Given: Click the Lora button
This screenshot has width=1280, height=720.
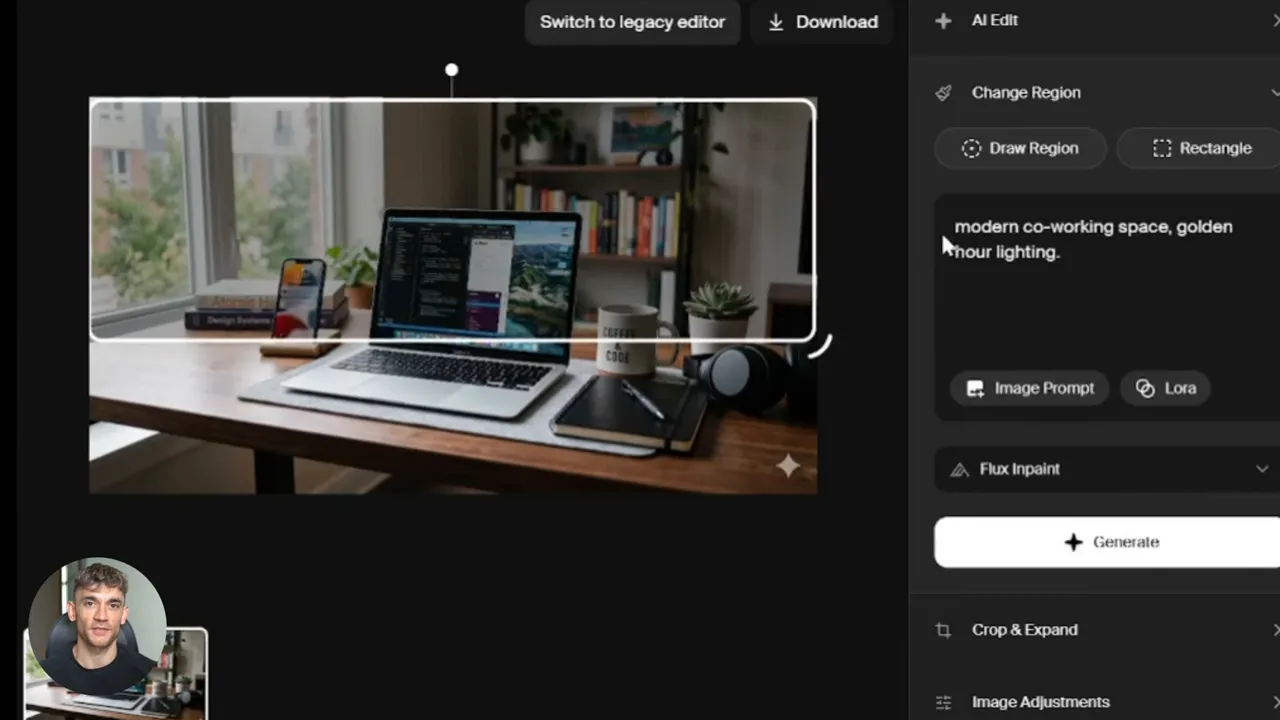Looking at the screenshot, I should point(1166,388).
